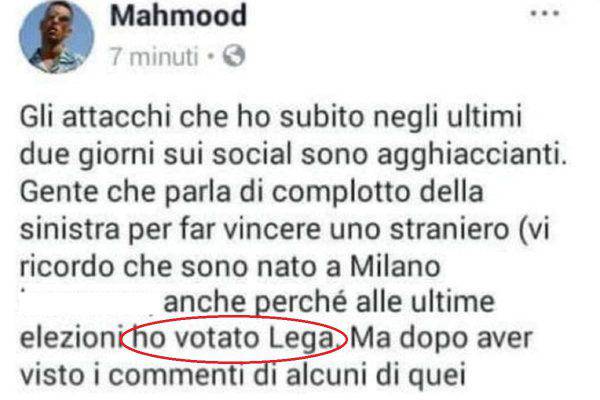Click the blanked-out gap before "anche"
The width and height of the screenshot is (600, 400).
(x=89, y=302)
